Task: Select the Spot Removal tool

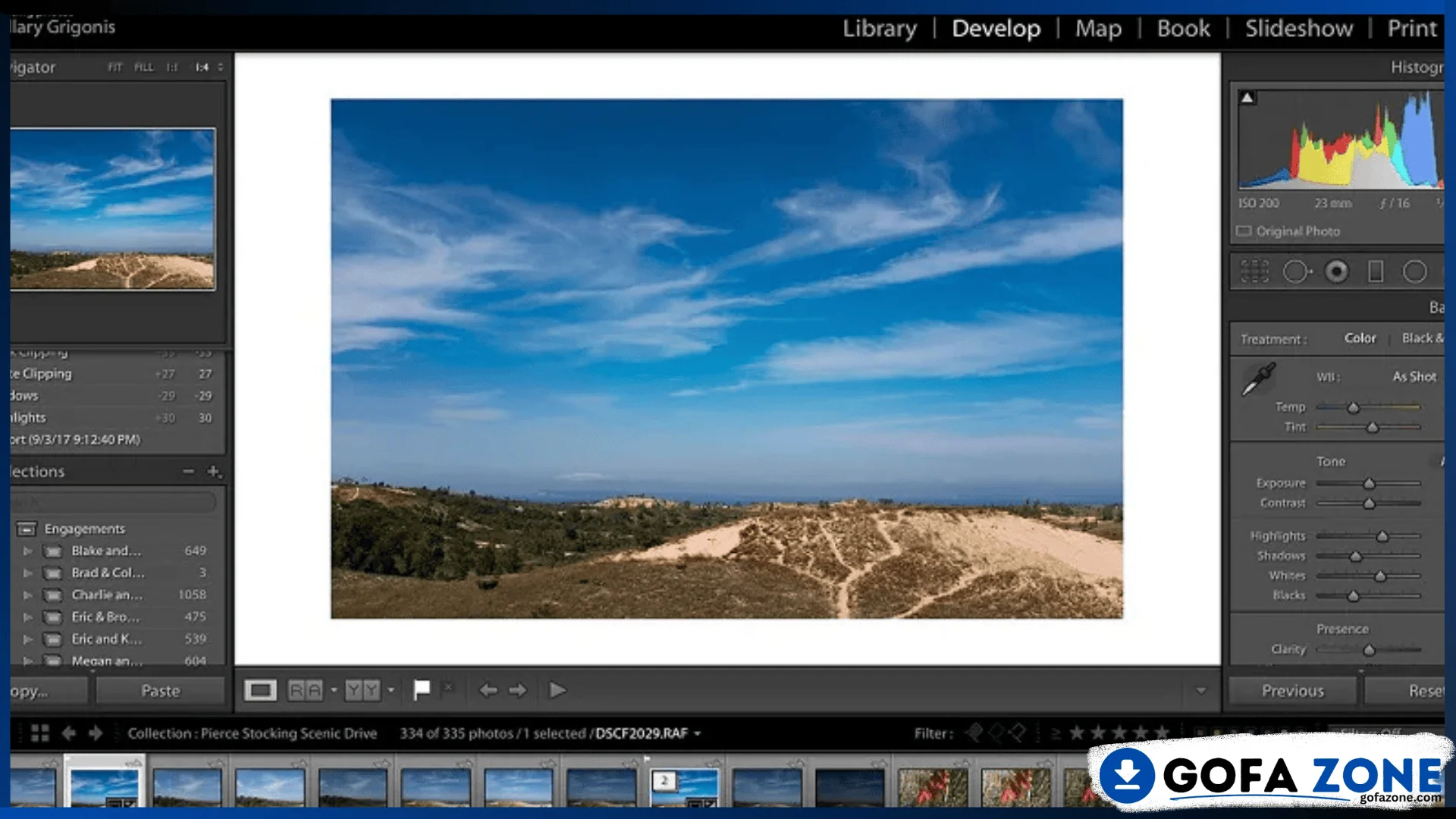Action: tap(1297, 271)
